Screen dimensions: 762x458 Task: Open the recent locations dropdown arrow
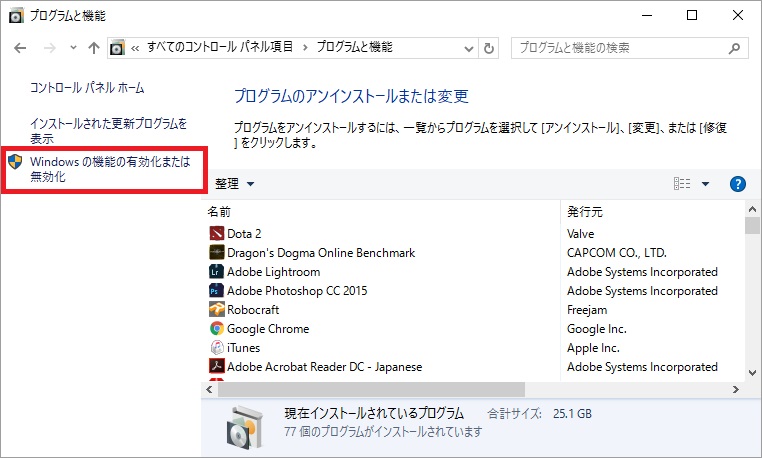click(73, 48)
